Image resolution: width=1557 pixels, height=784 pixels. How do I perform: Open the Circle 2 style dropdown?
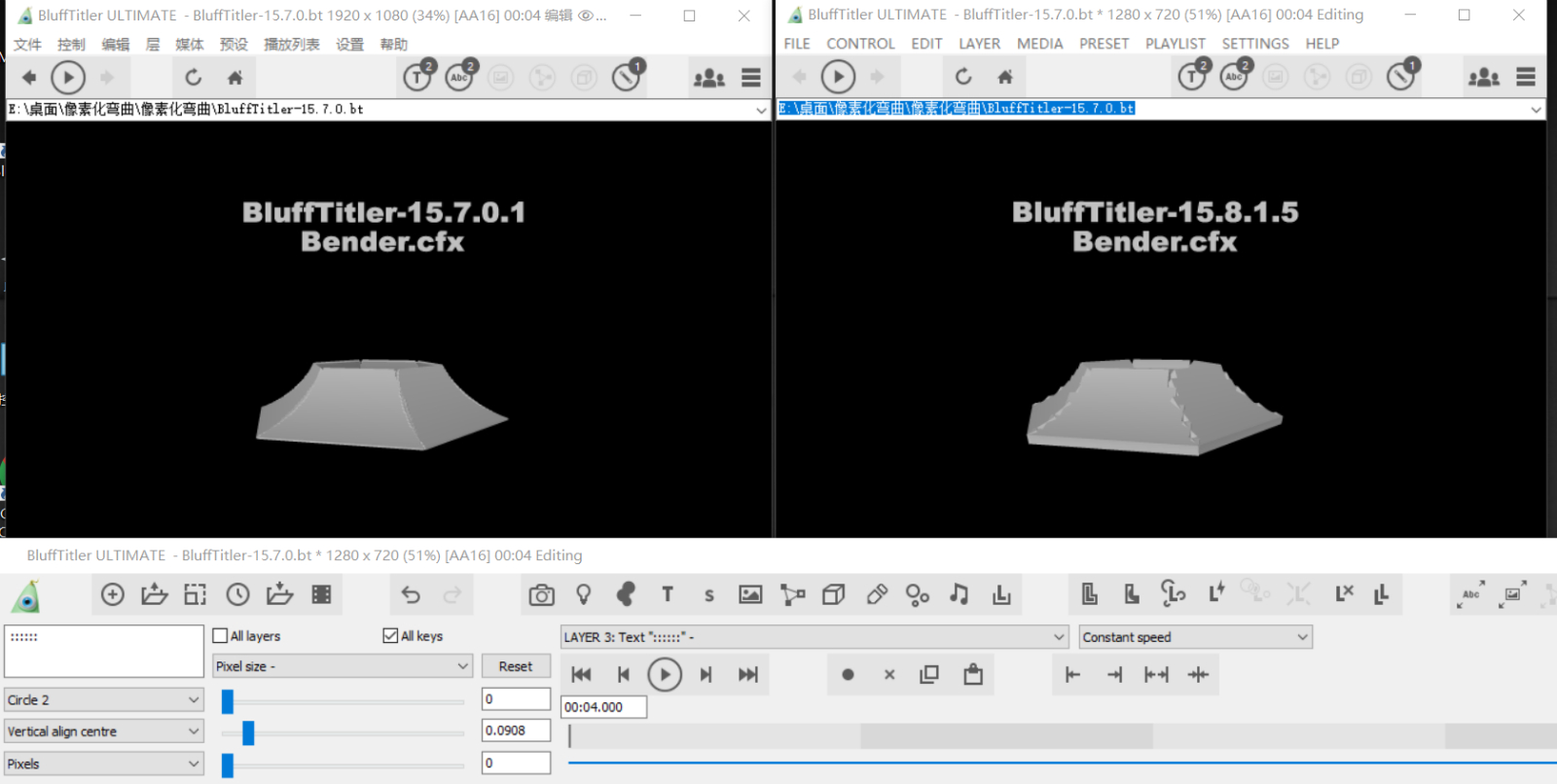pos(104,699)
